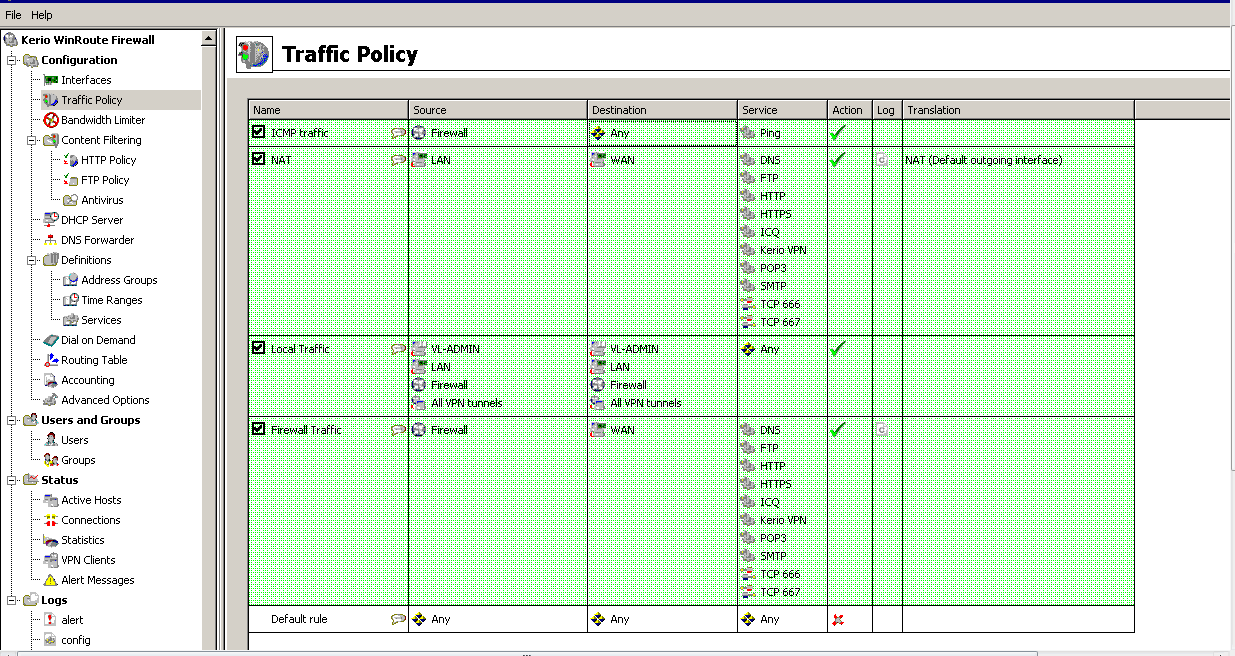Select the HTTP Policy icon
Screen dimensions: 1235x656
(71, 160)
